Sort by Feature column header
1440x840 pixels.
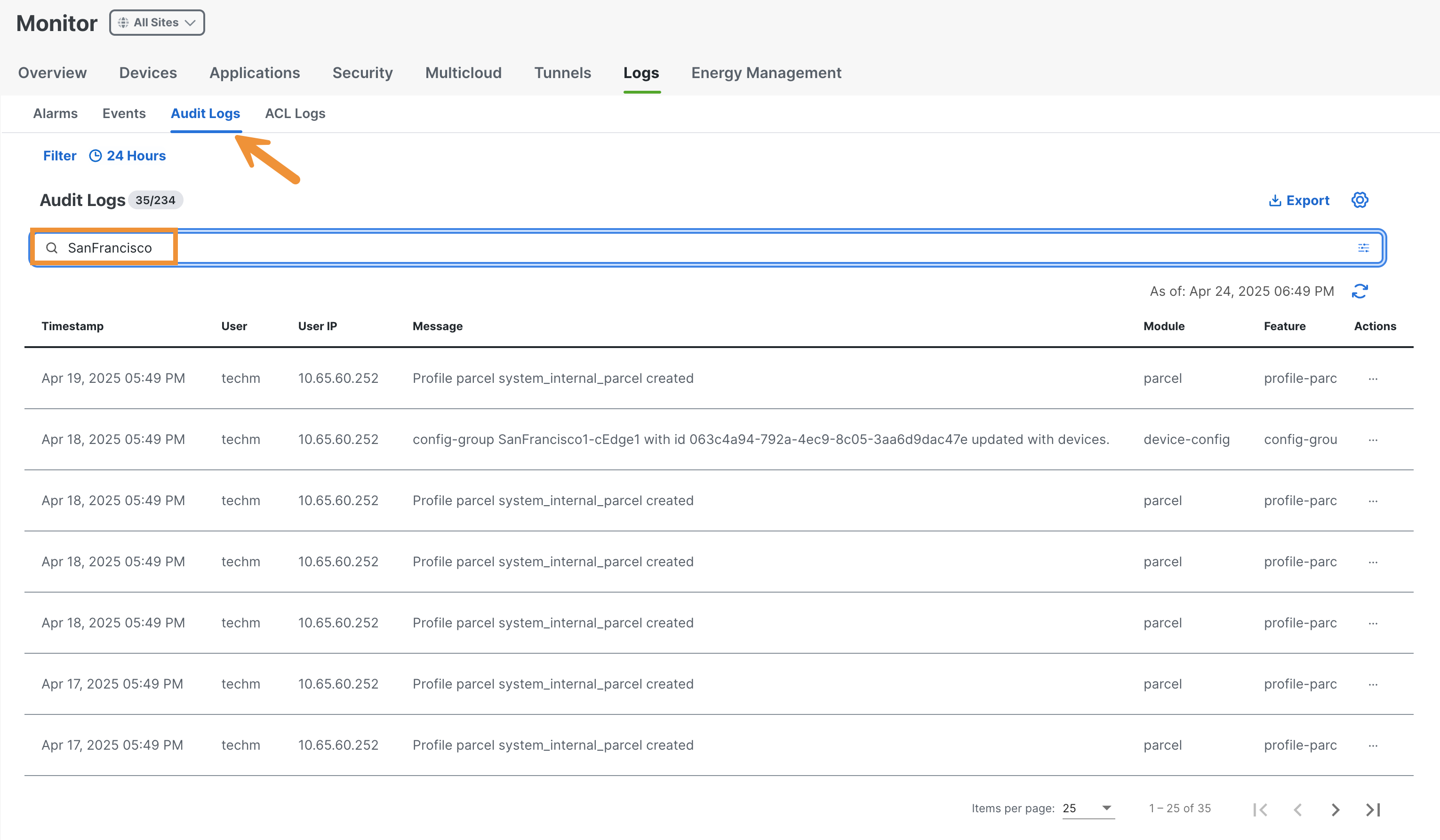1285,325
